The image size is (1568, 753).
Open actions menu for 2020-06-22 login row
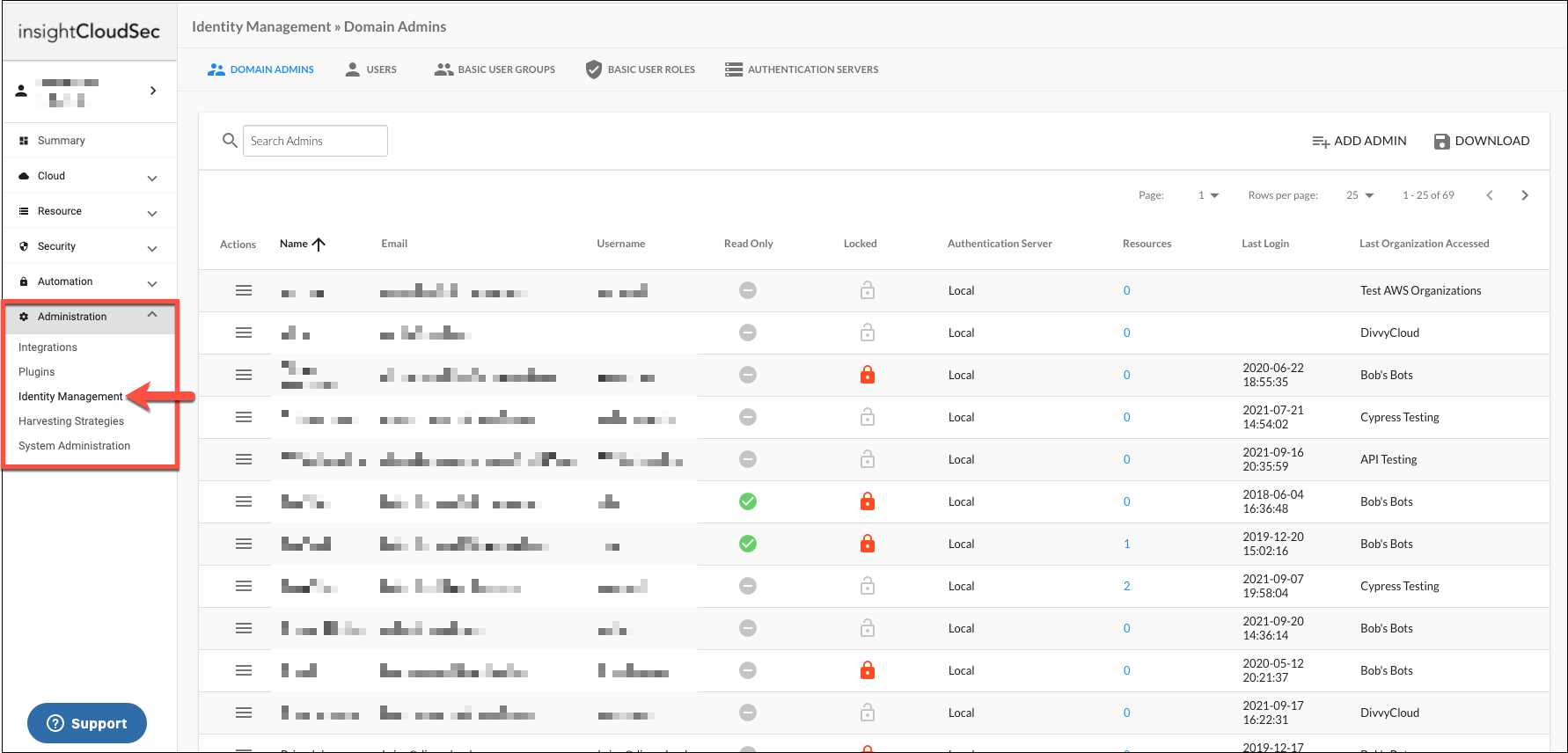click(x=244, y=375)
